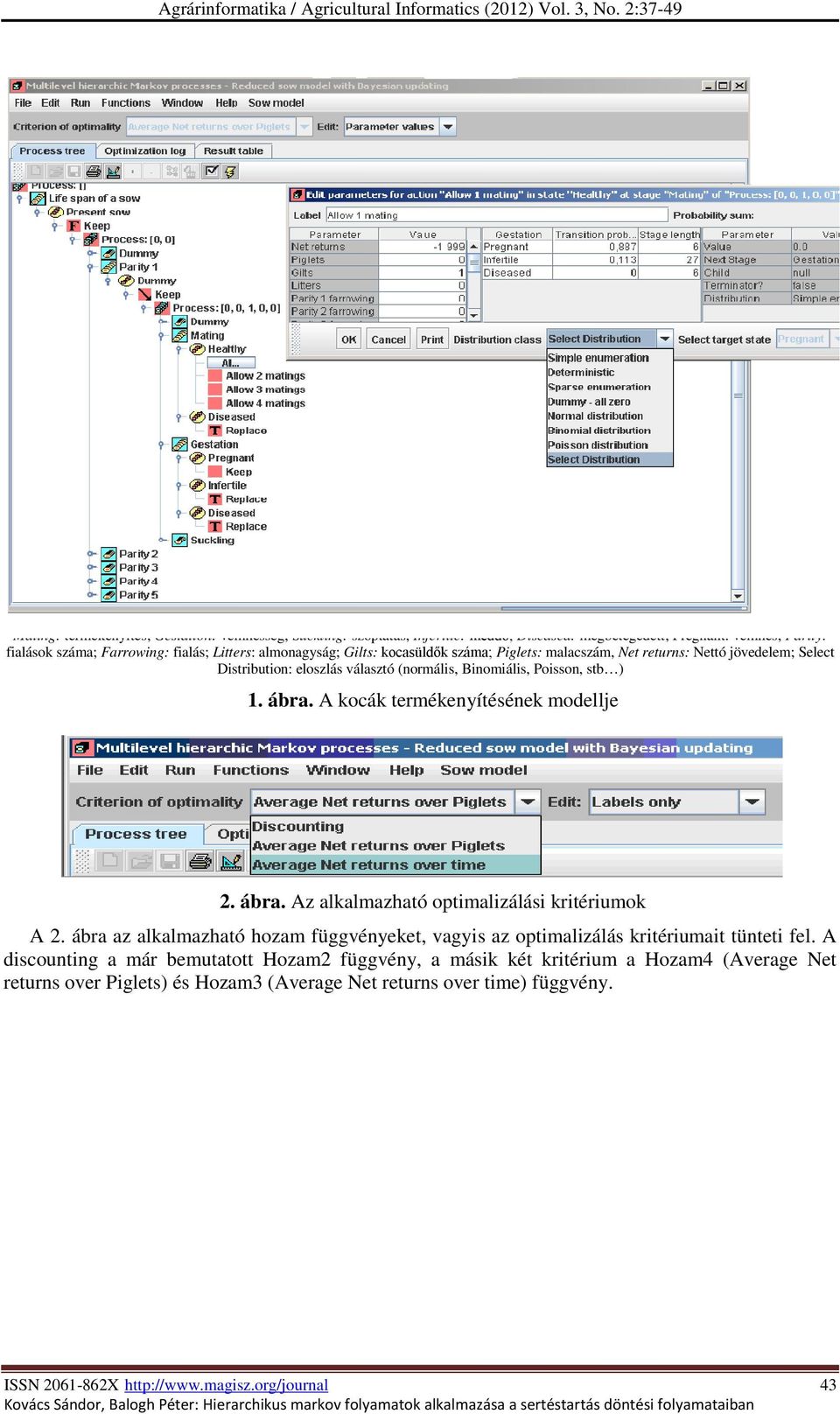Click the Suckling stage icon

tap(180, 540)
